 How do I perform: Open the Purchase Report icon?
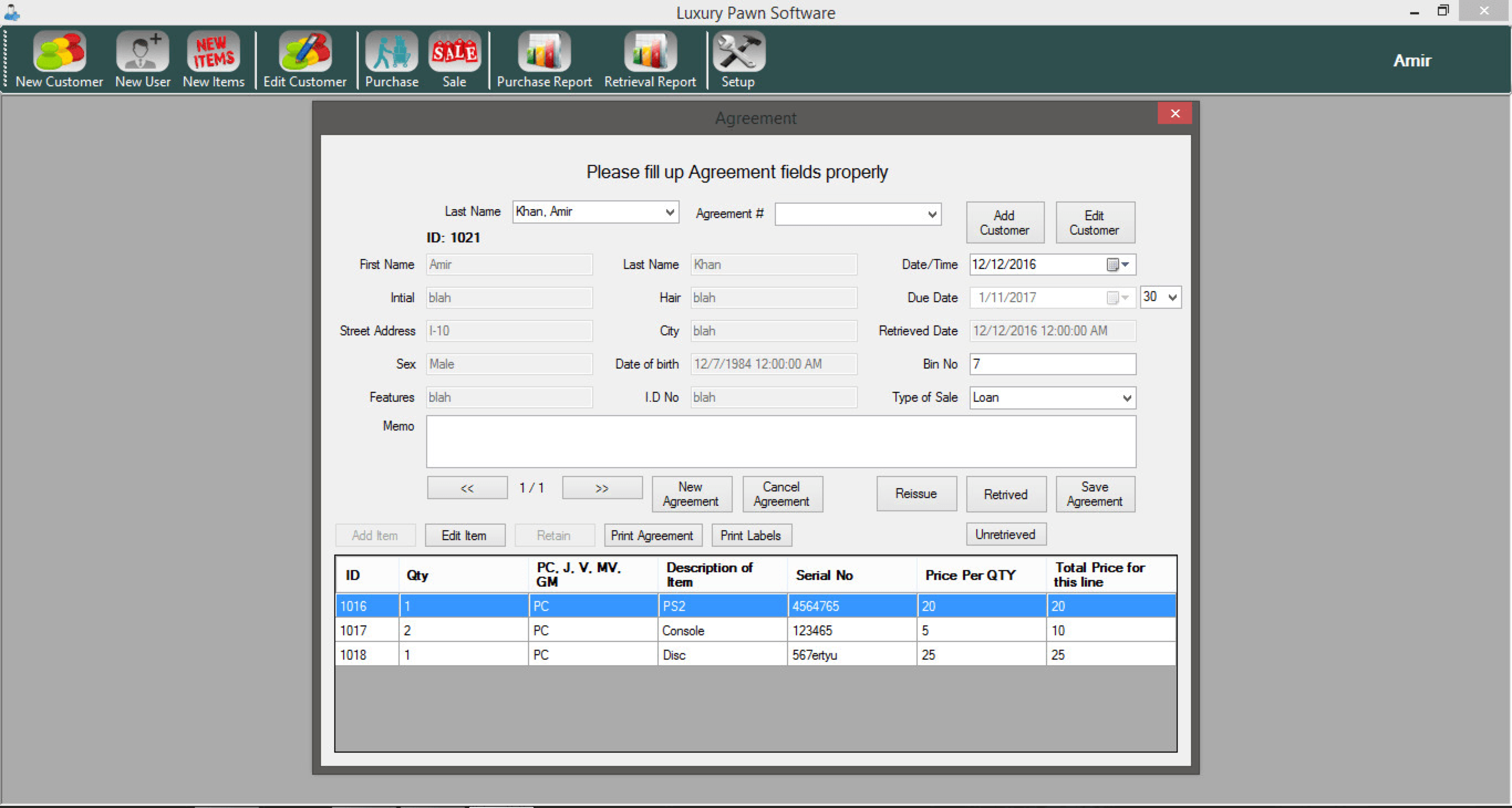point(544,59)
